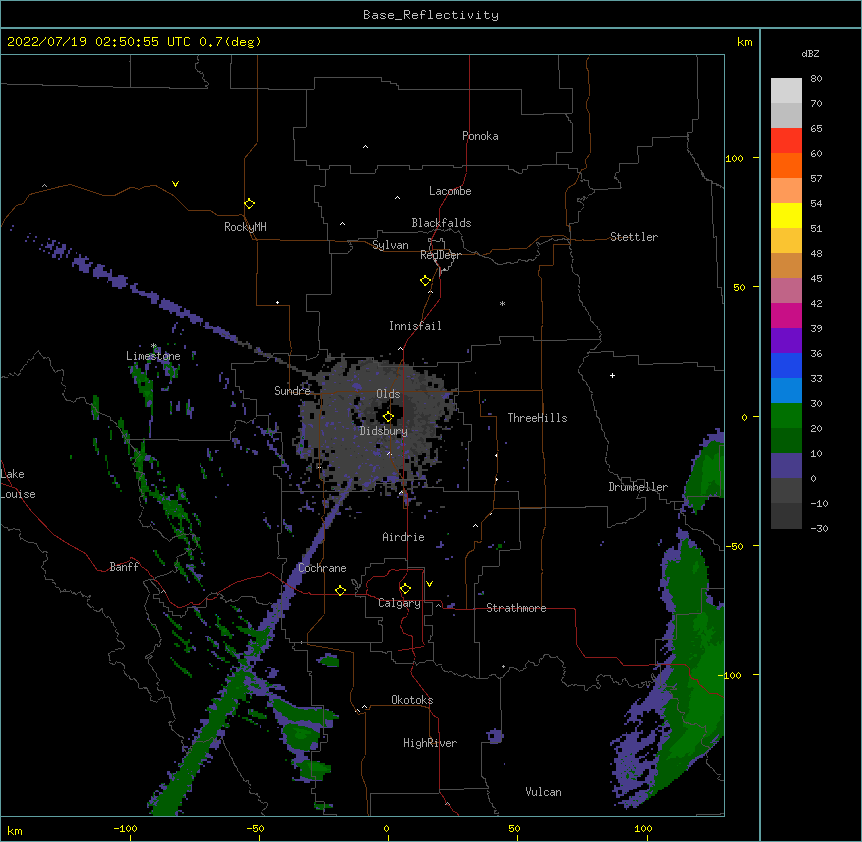Click the Lacombe town label
The height and width of the screenshot is (842, 862).
450,191
